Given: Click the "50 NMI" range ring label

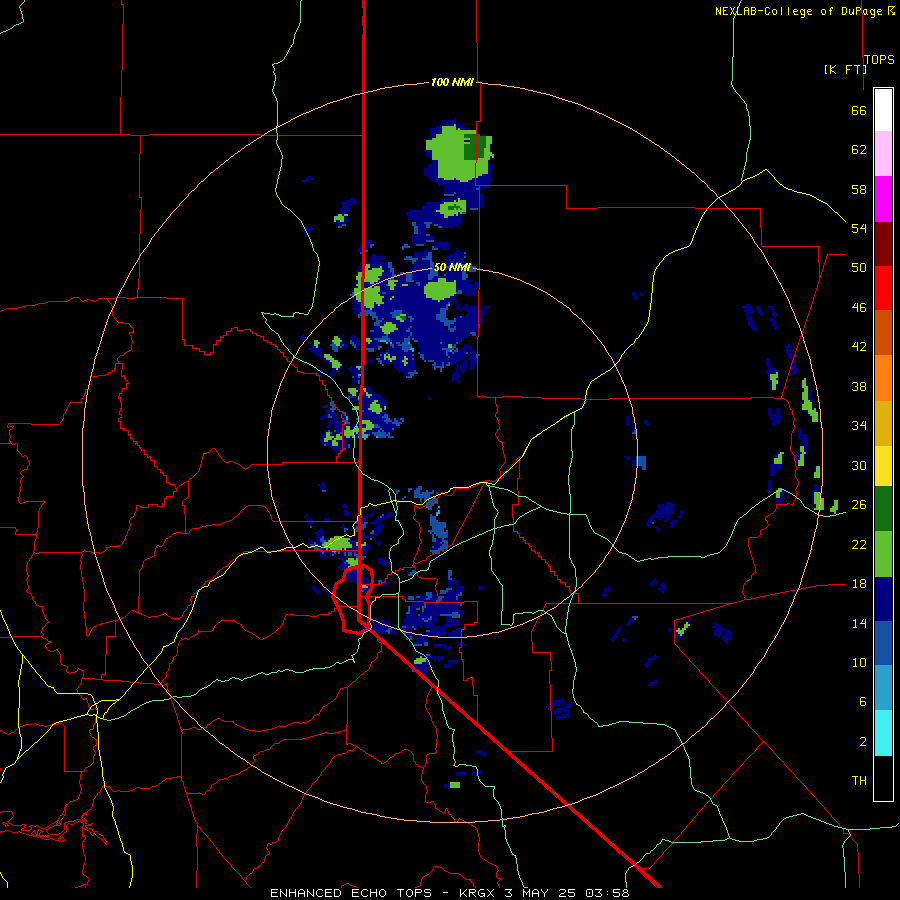Looking at the screenshot, I should tap(452, 267).
